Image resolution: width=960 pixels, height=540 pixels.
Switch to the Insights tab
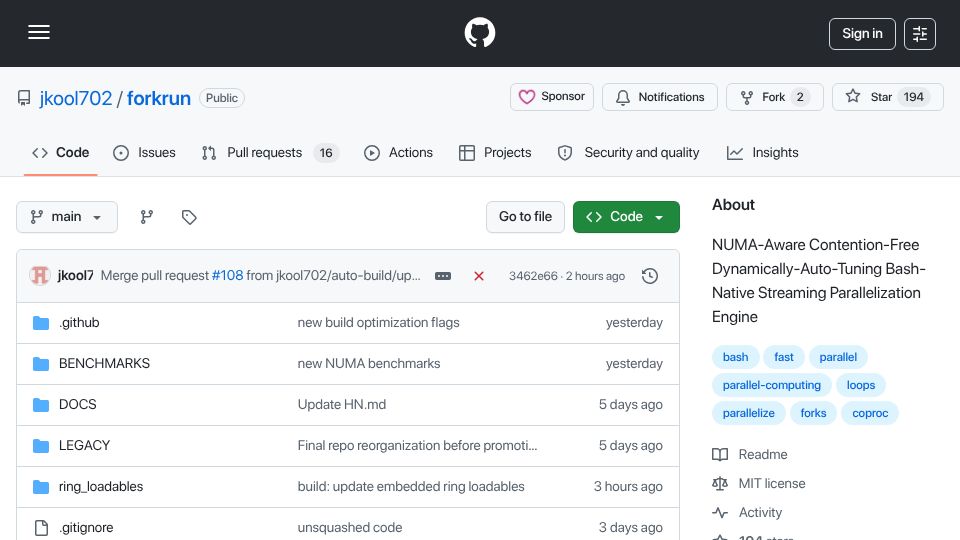pyautogui.click(x=762, y=152)
